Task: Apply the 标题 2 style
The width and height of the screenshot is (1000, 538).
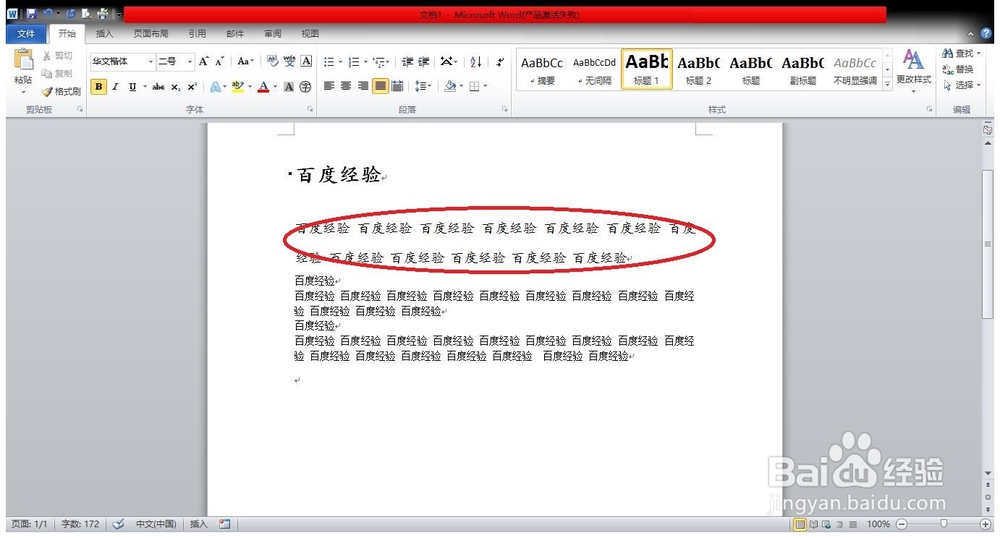Action: click(x=699, y=69)
